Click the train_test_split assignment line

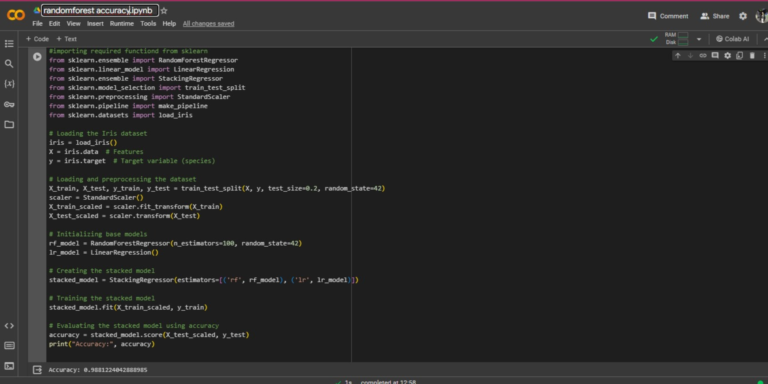(217, 188)
